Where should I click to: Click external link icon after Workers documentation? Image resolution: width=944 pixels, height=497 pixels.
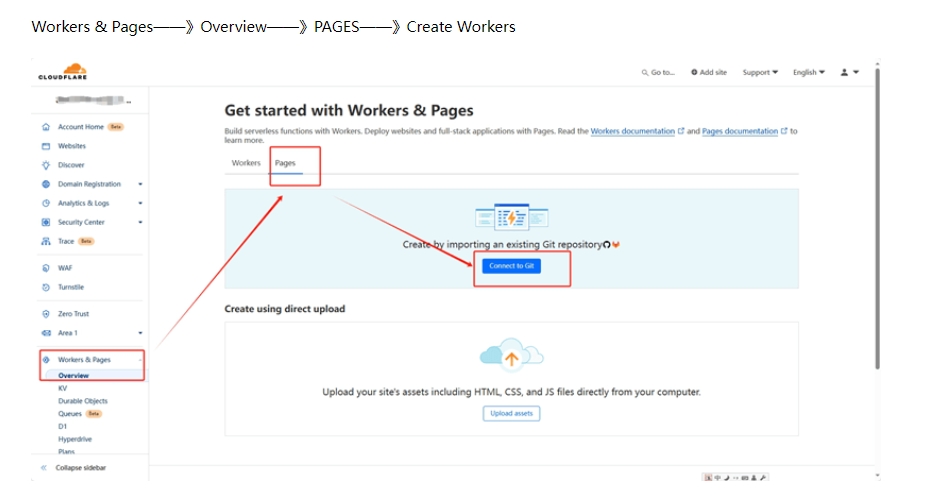pyautogui.click(x=681, y=131)
